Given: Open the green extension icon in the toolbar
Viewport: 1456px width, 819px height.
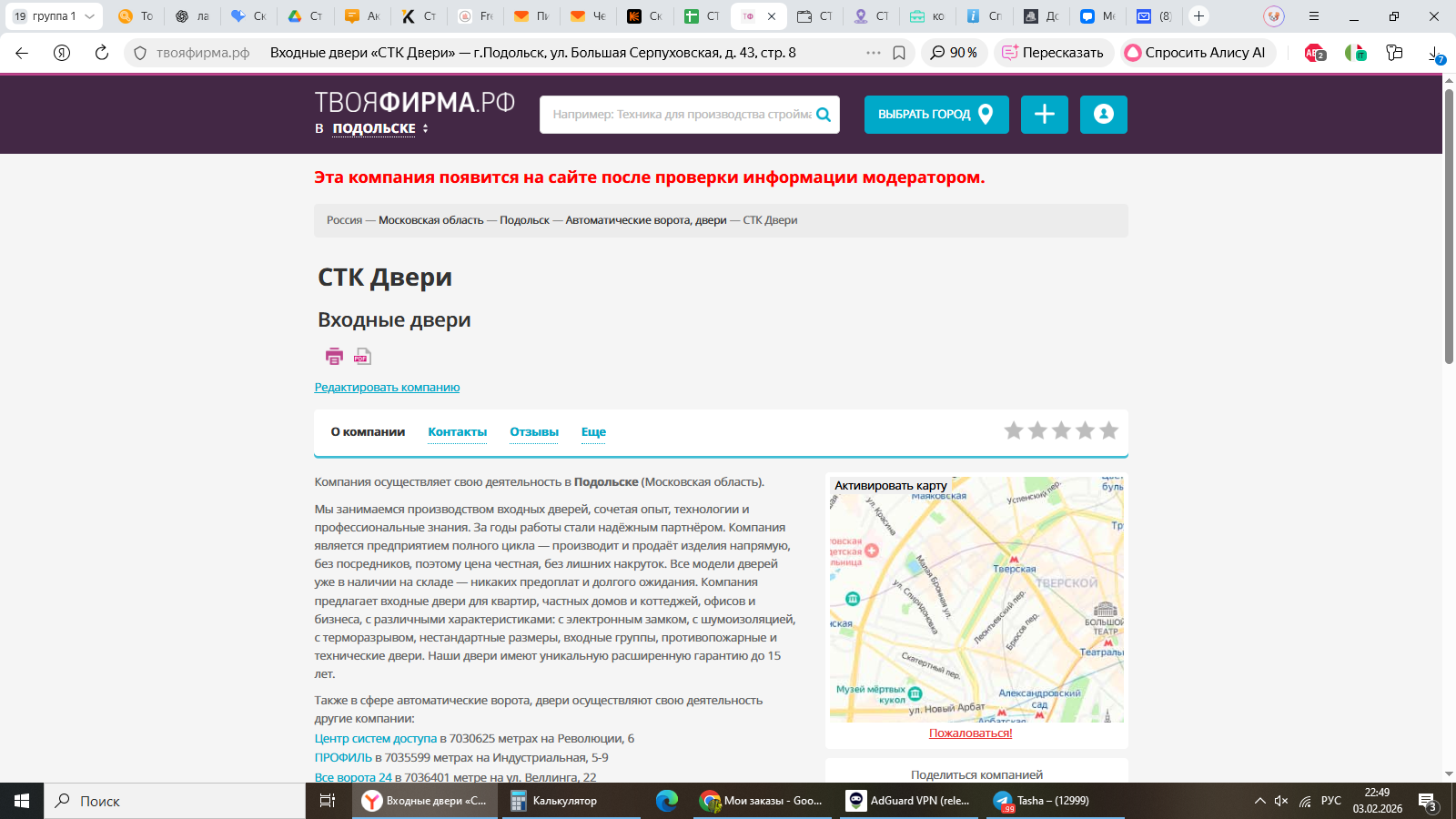Looking at the screenshot, I should click(1355, 53).
